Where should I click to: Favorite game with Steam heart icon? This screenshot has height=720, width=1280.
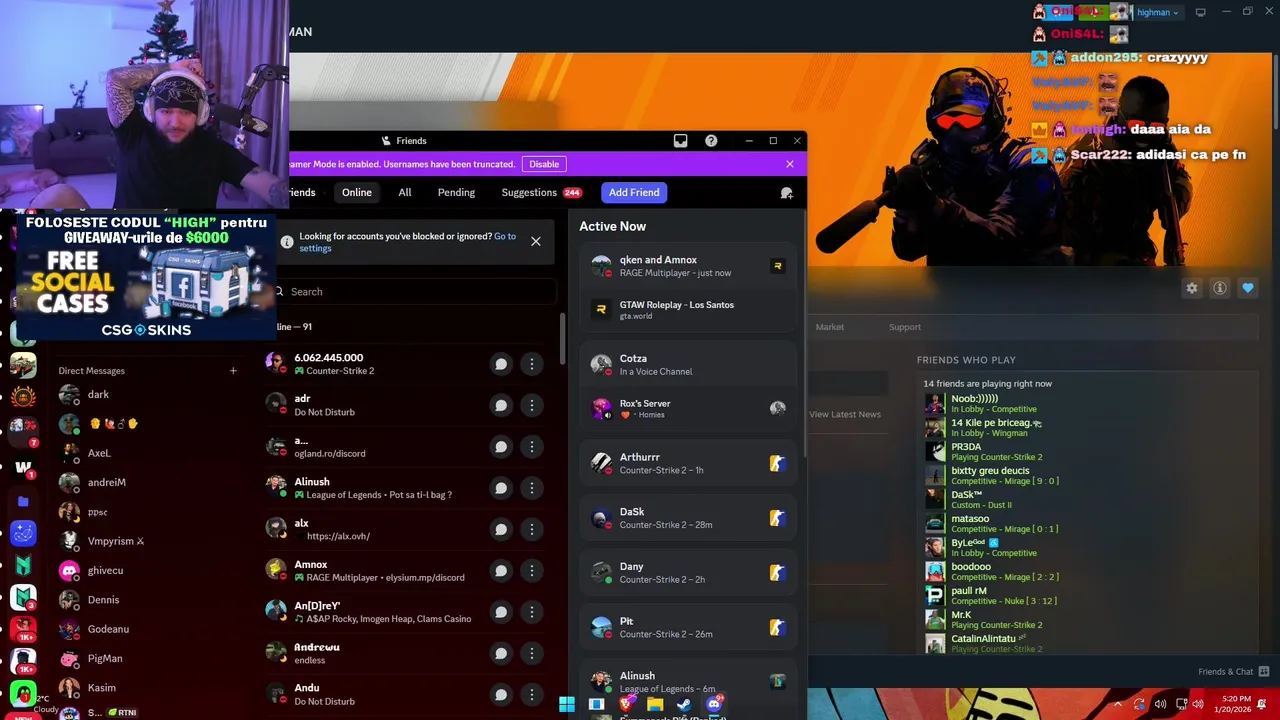tap(1248, 288)
